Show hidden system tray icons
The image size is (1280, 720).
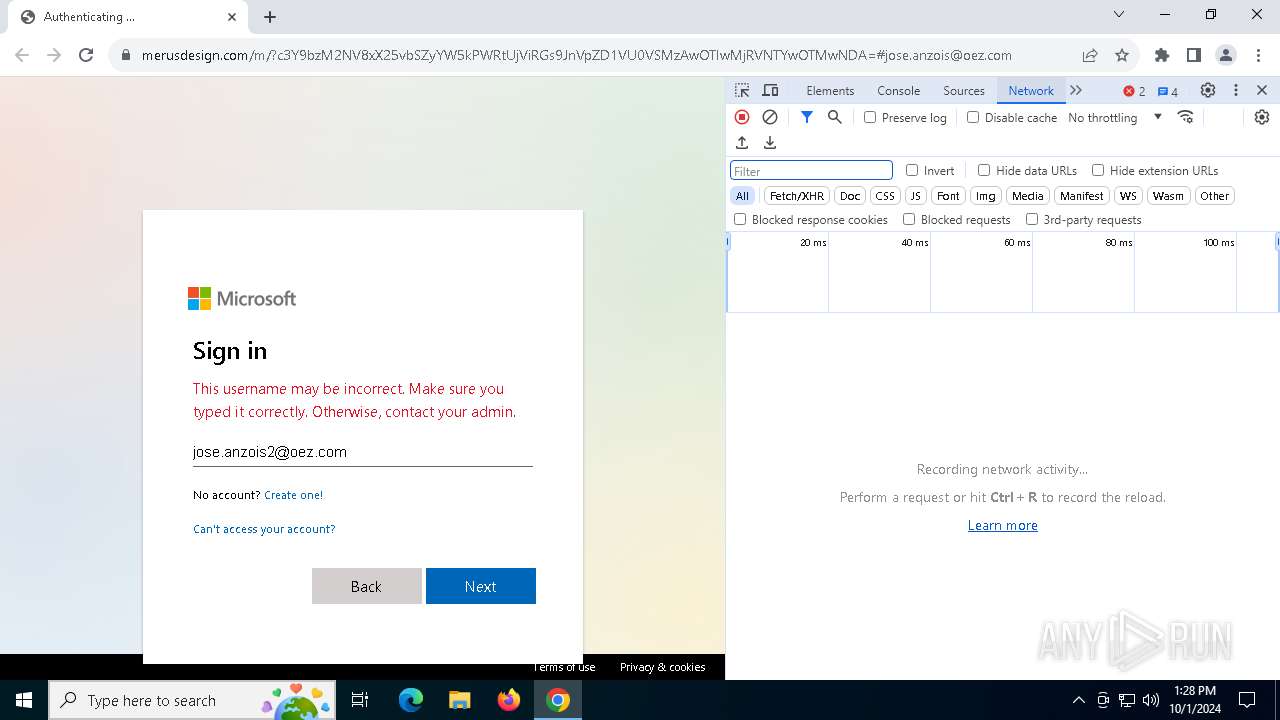[x=1078, y=700]
